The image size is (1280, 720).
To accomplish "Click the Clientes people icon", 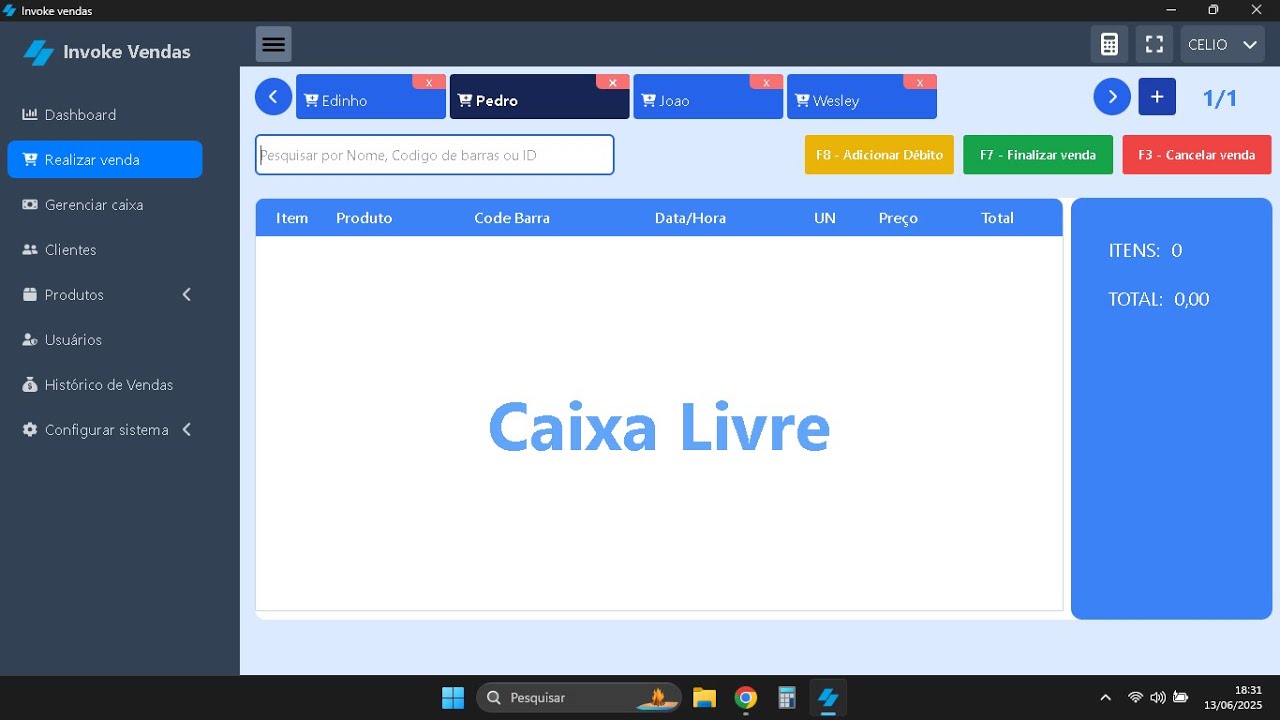I will [x=30, y=250].
